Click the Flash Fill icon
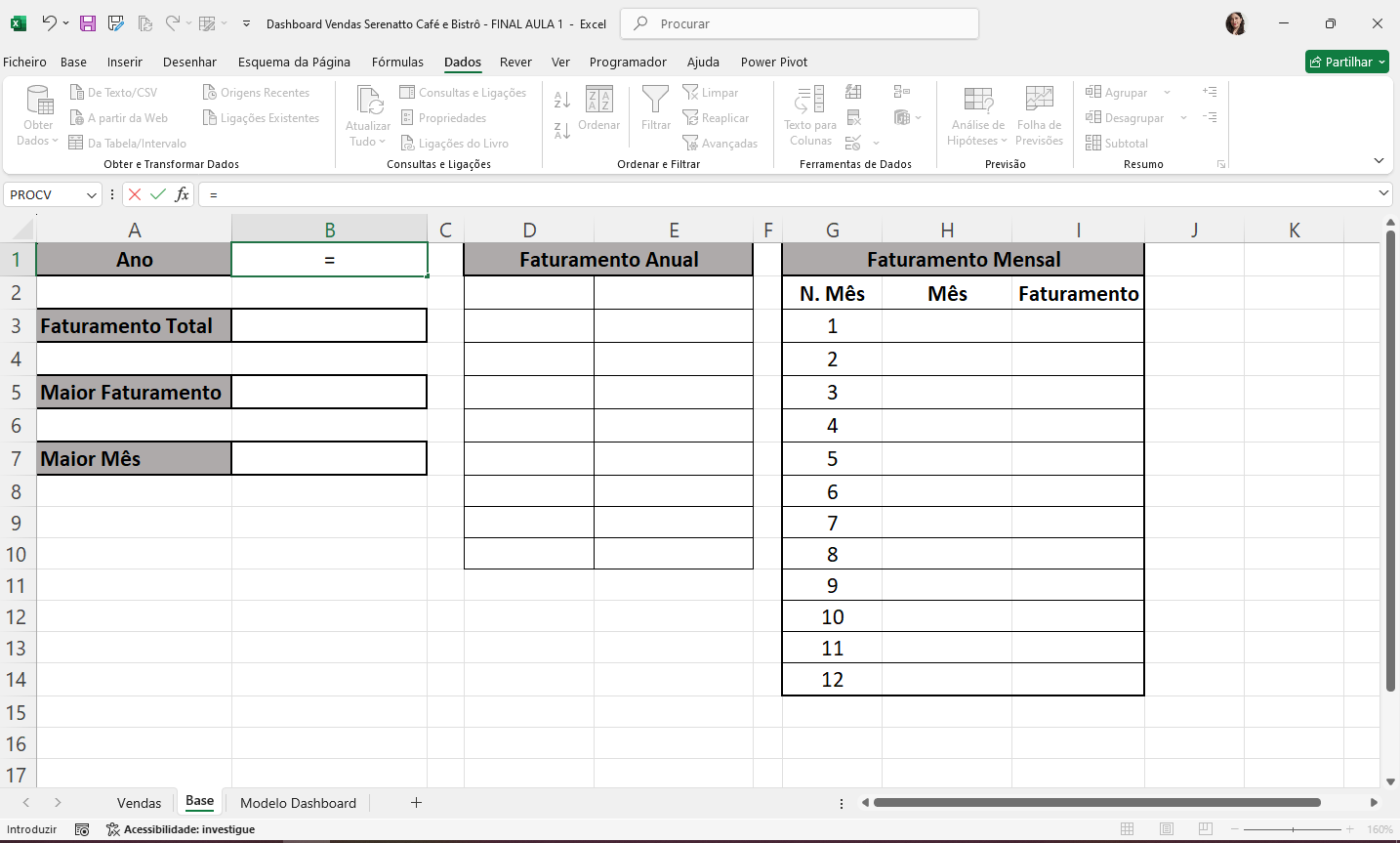 click(853, 92)
